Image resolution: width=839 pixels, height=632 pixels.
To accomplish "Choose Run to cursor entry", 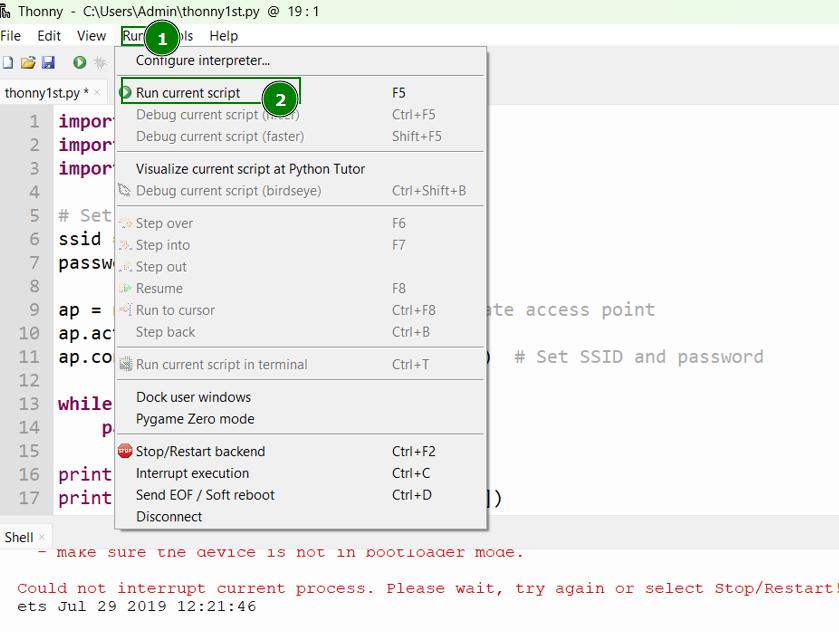I will point(301,310).
